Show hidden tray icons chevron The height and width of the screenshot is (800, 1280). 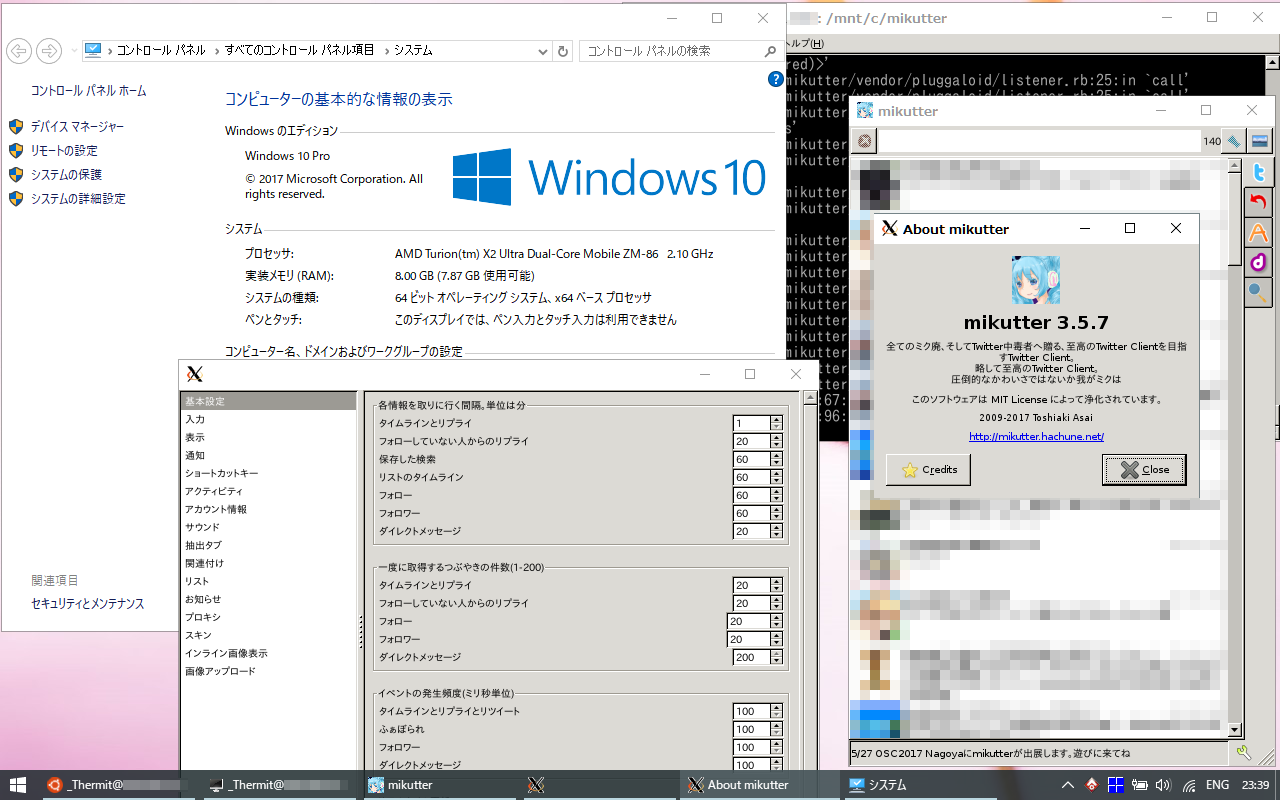tap(1068, 785)
